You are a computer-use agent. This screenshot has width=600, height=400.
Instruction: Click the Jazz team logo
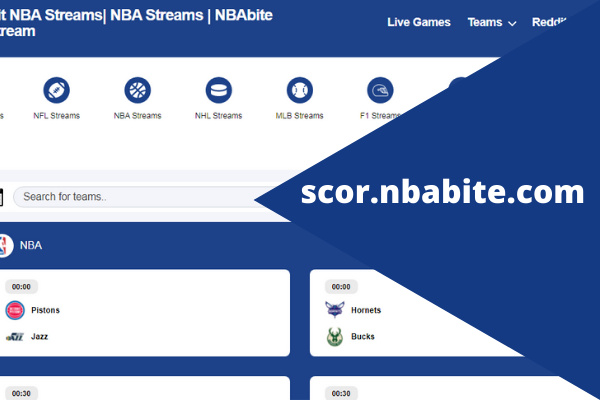[15, 337]
